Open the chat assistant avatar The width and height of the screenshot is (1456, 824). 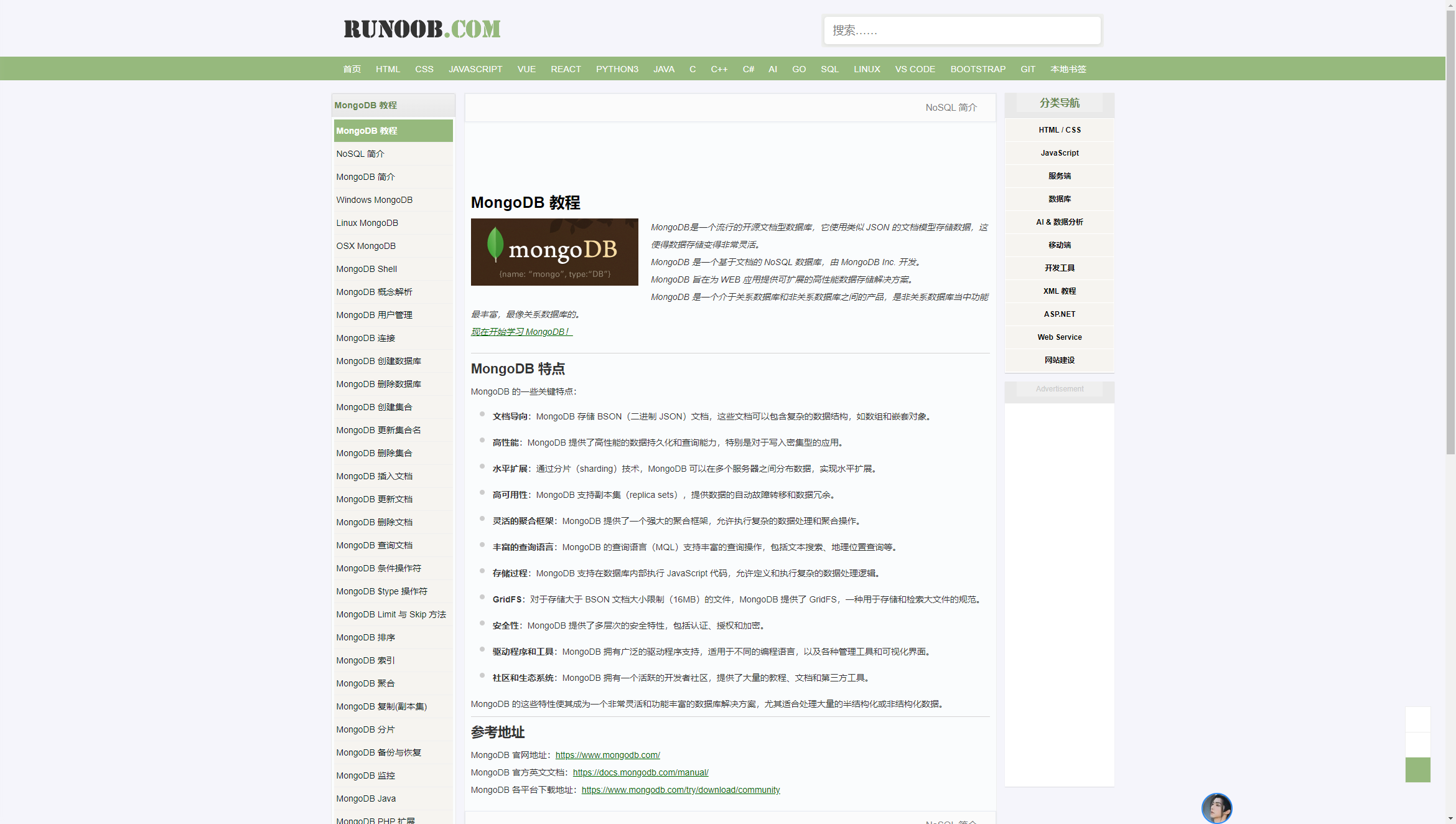tap(1216, 808)
